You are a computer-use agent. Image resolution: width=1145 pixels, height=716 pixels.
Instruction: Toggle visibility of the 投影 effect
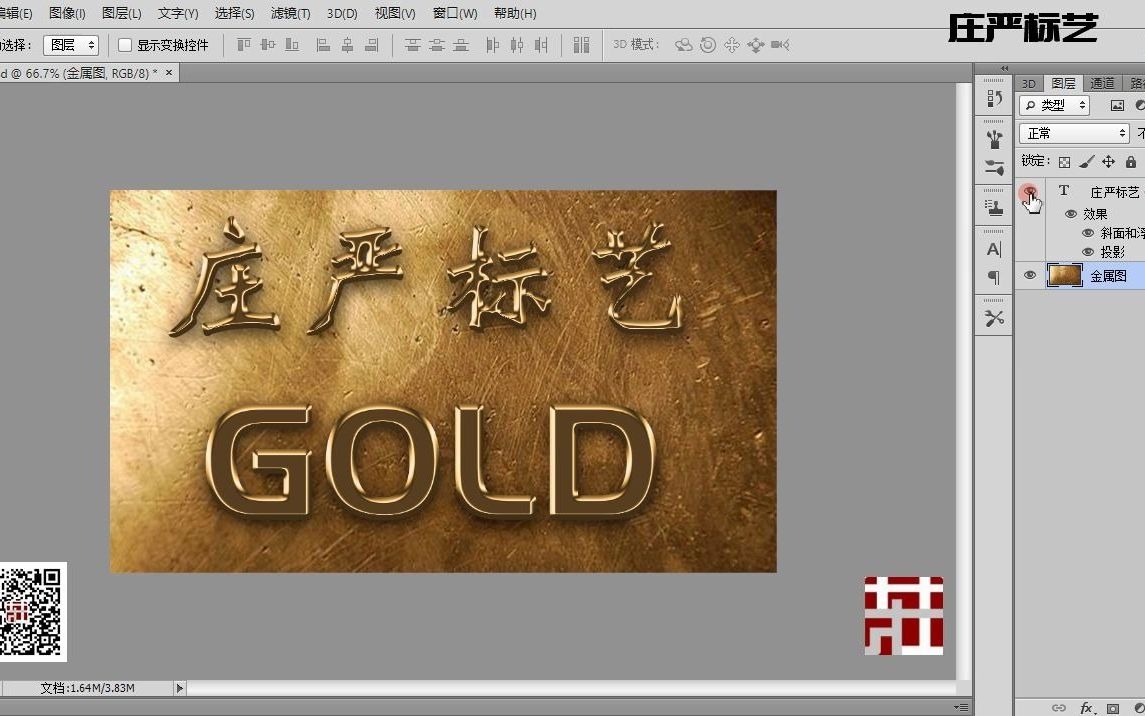[x=1088, y=251]
